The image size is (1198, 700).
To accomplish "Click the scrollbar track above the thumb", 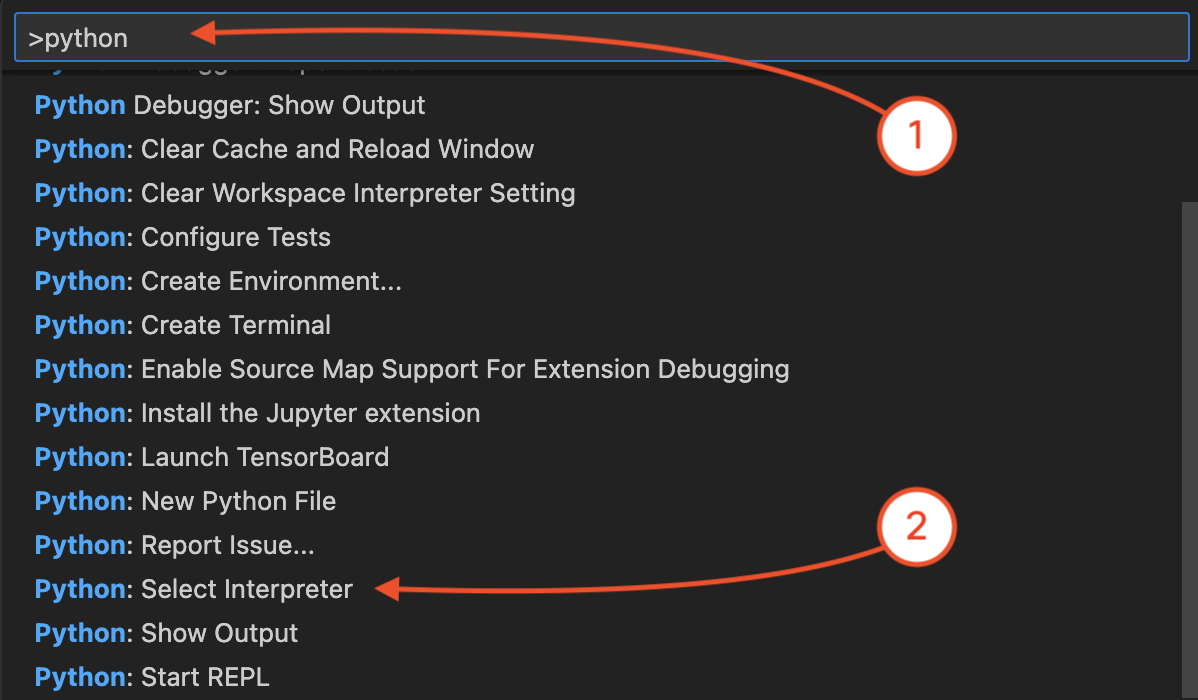I will [1189, 130].
